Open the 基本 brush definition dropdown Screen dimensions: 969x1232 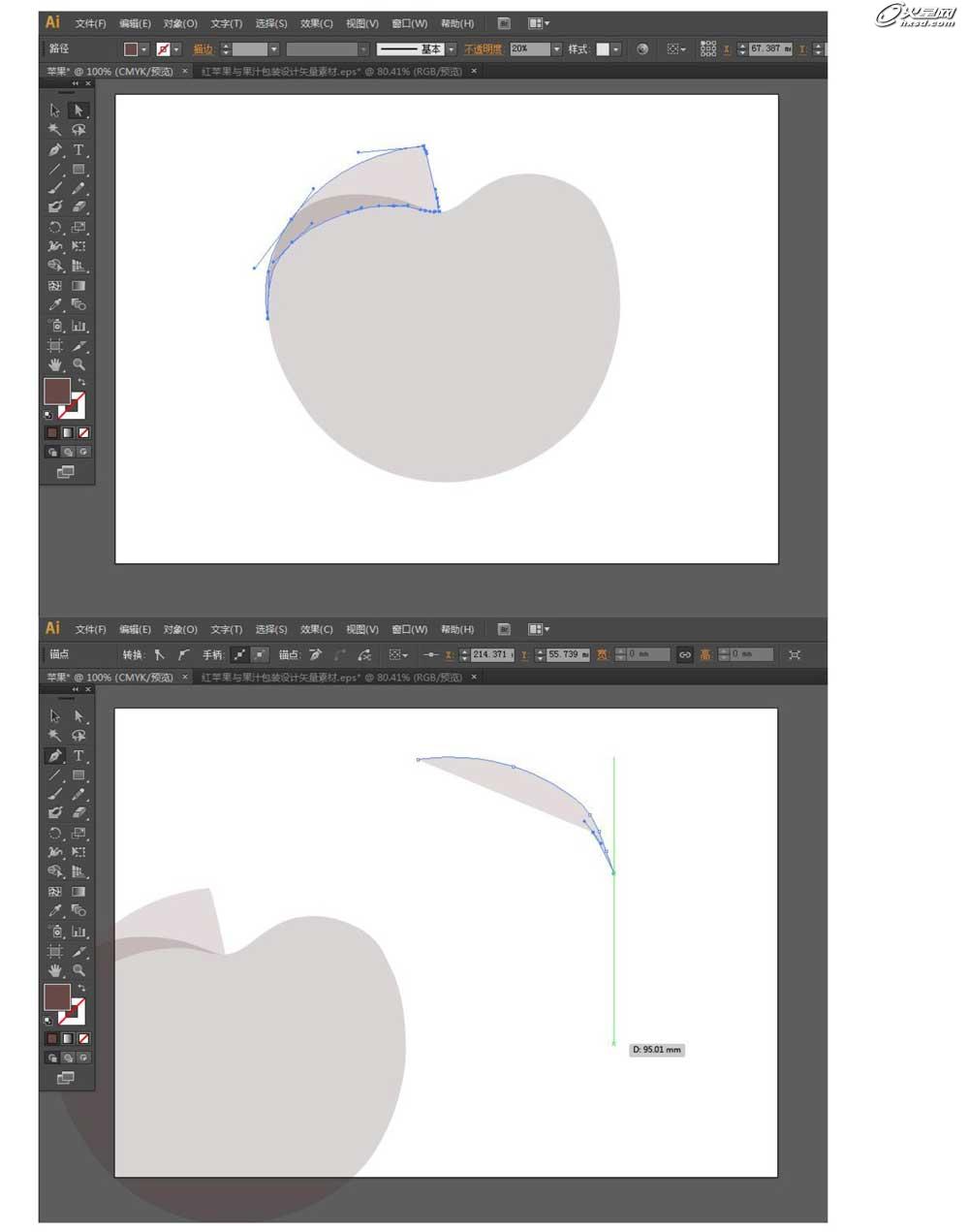click(452, 49)
